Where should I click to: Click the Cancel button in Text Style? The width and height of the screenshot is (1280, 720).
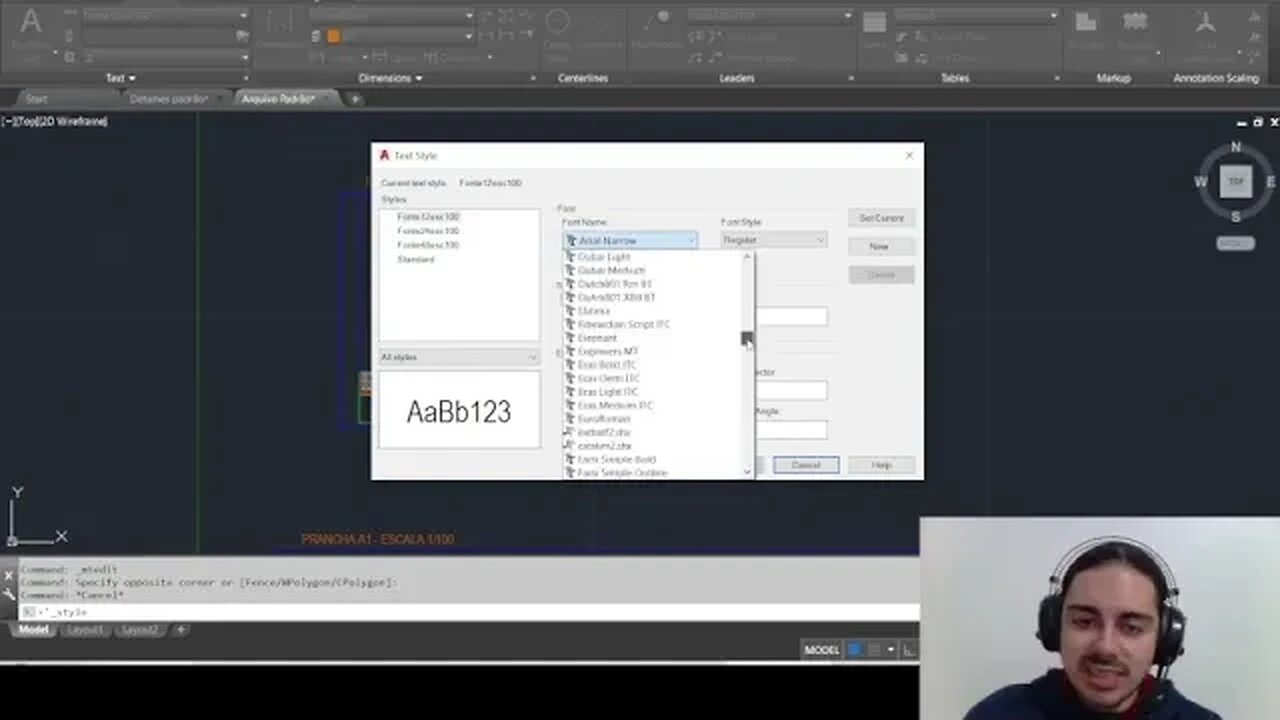806,465
